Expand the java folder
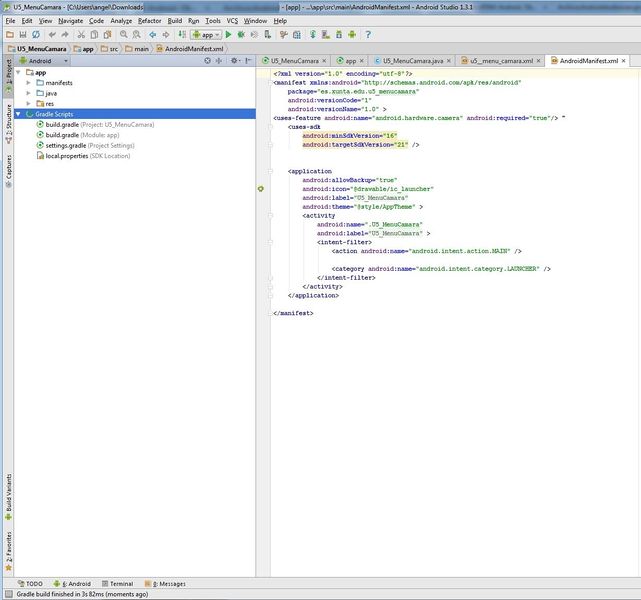Viewport: 641px width, 600px height. point(28,93)
